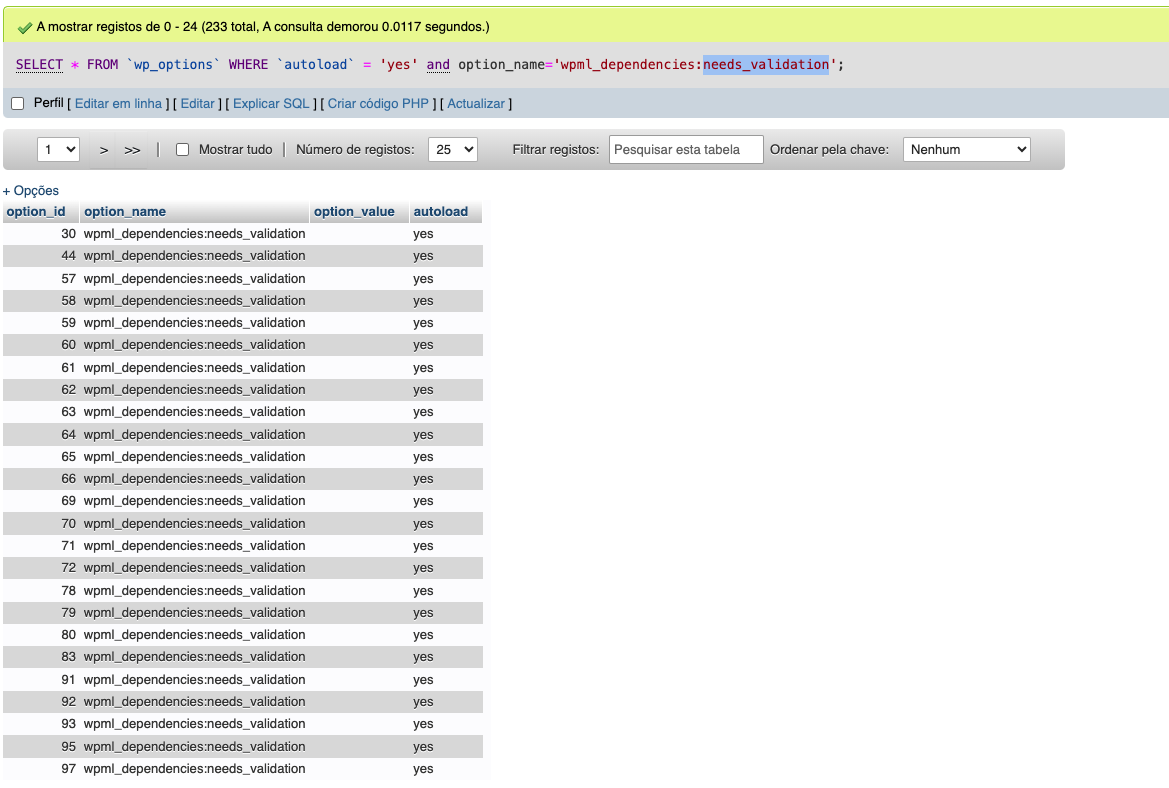
Task: Click option_name in row with id 66
Action: coord(195,479)
